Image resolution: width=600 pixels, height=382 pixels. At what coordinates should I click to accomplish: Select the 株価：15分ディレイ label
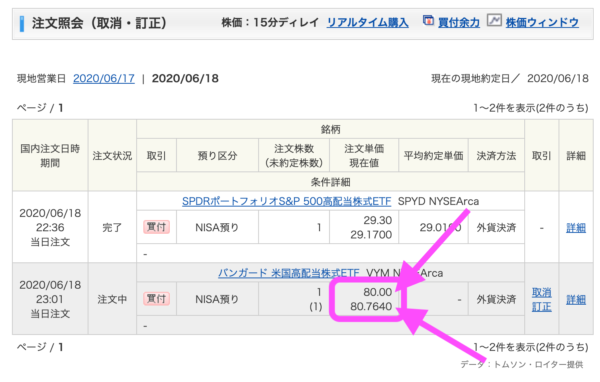point(270,23)
